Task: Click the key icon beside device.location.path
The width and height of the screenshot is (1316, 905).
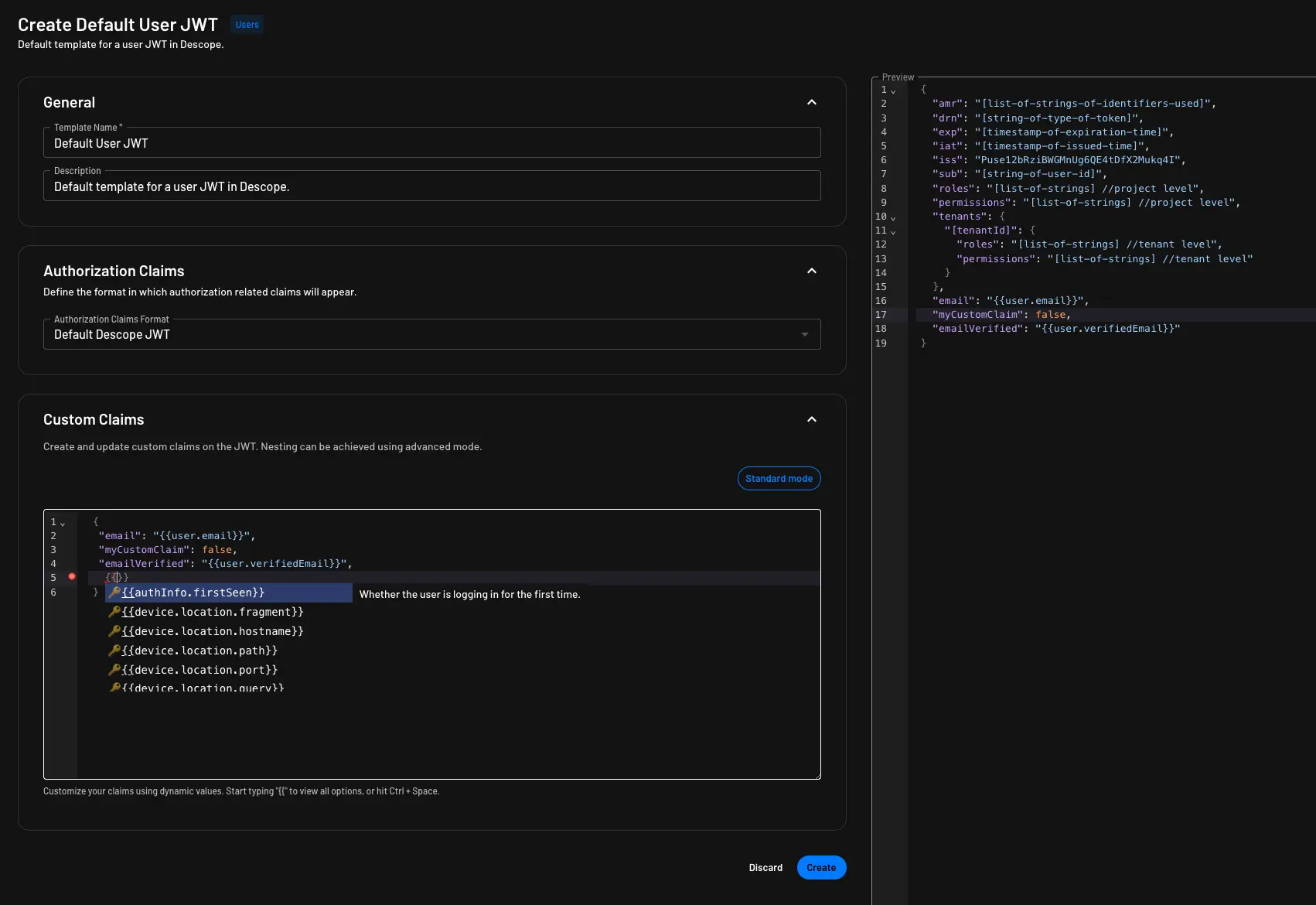Action: (x=114, y=651)
